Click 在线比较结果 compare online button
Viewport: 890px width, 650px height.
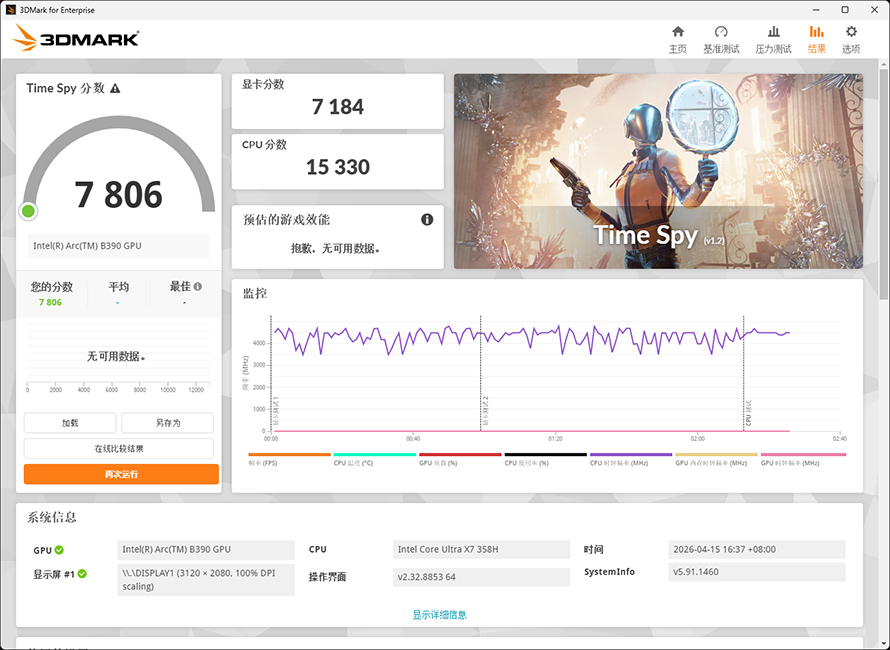[x=119, y=448]
